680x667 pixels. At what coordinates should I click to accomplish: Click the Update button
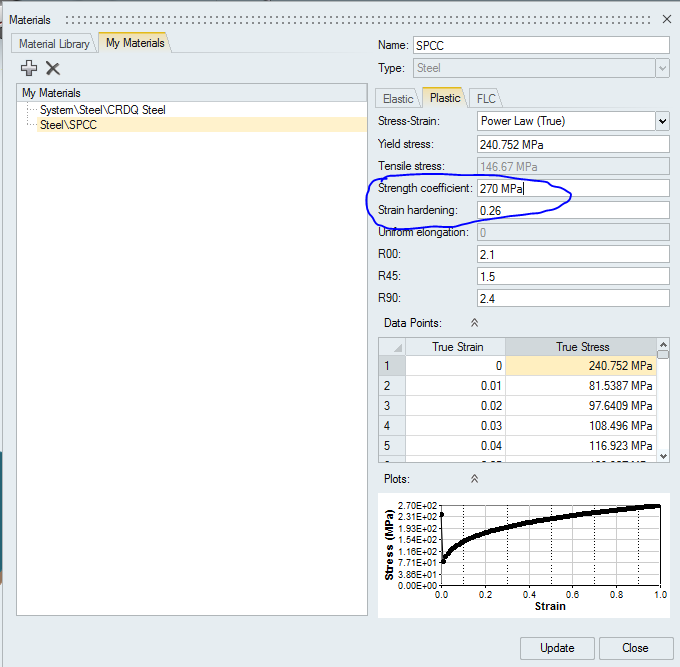557,648
